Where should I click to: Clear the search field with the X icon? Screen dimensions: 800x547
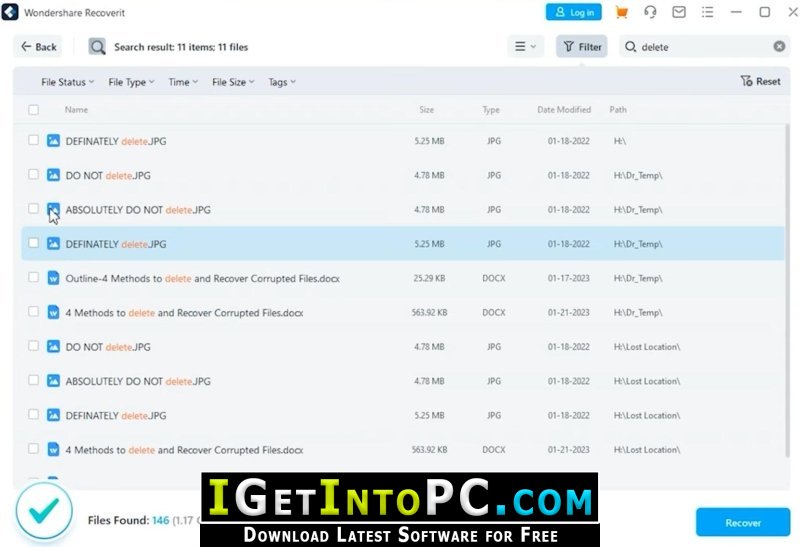(x=779, y=46)
